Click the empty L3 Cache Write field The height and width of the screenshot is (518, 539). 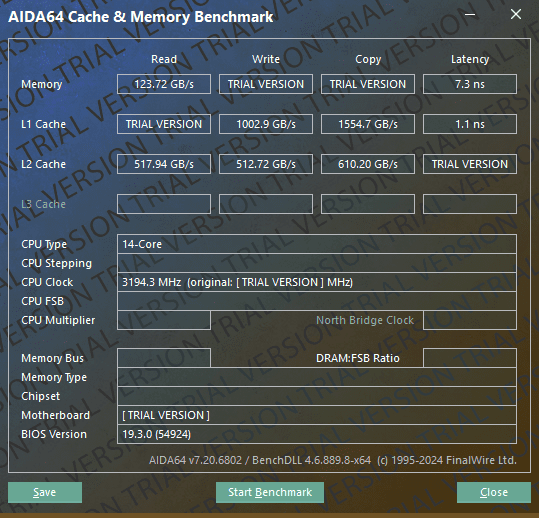tap(266, 204)
